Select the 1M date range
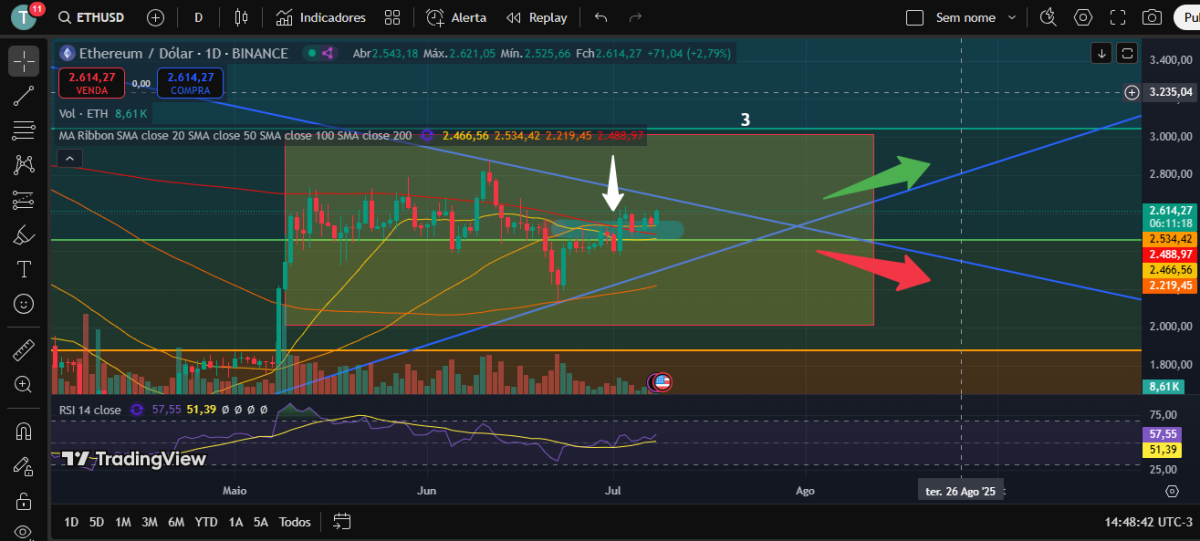Viewport: 1200px width, 541px height. click(123, 522)
